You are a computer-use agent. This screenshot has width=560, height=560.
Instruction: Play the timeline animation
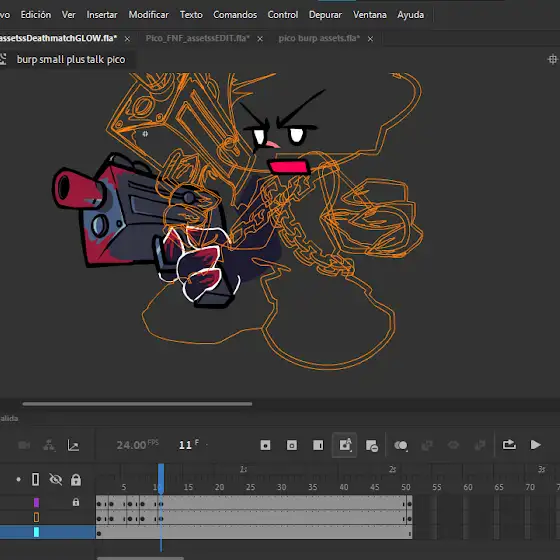tap(535, 445)
